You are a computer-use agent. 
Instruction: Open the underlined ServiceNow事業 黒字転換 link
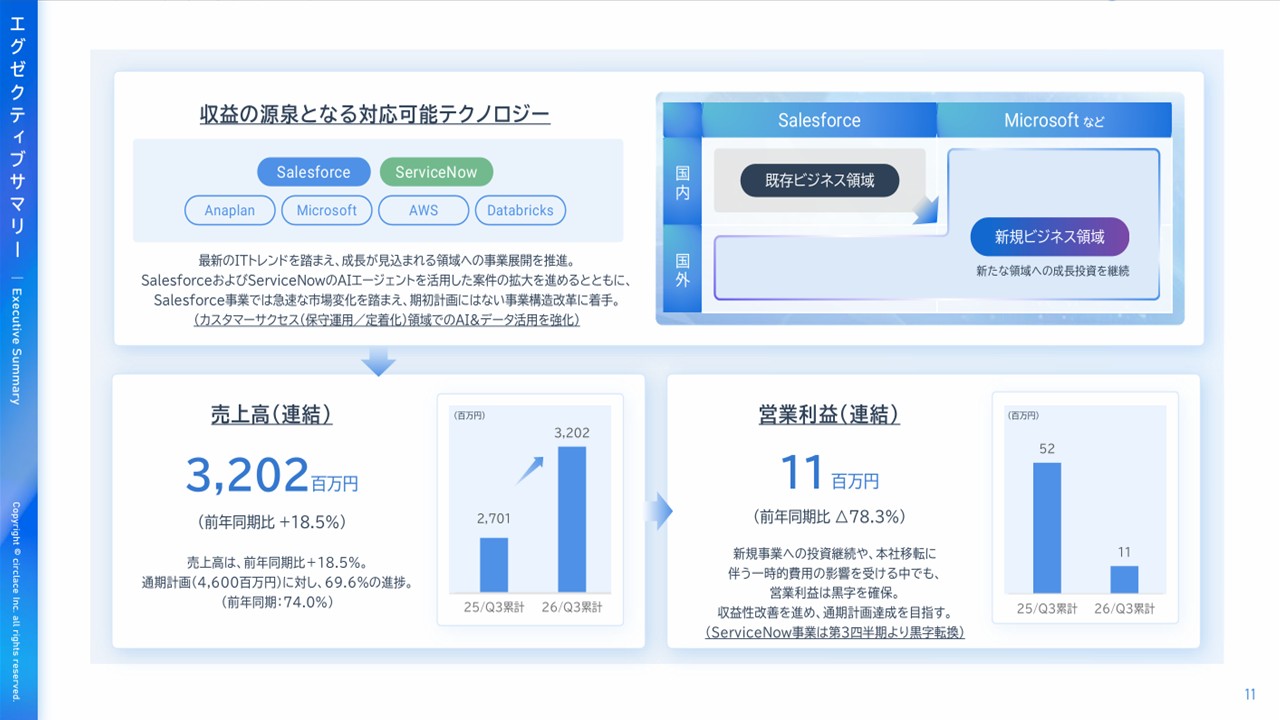tap(835, 632)
